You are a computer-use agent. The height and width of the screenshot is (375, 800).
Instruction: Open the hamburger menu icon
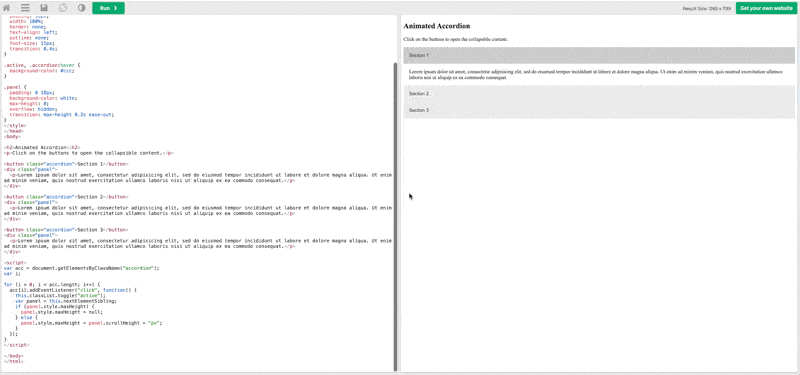[x=25, y=8]
